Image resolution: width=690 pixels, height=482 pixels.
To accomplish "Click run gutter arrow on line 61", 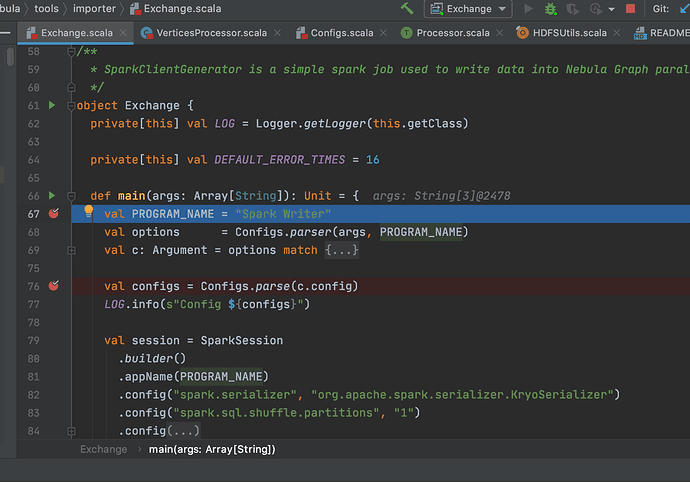I will pyautogui.click(x=52, y=105).
